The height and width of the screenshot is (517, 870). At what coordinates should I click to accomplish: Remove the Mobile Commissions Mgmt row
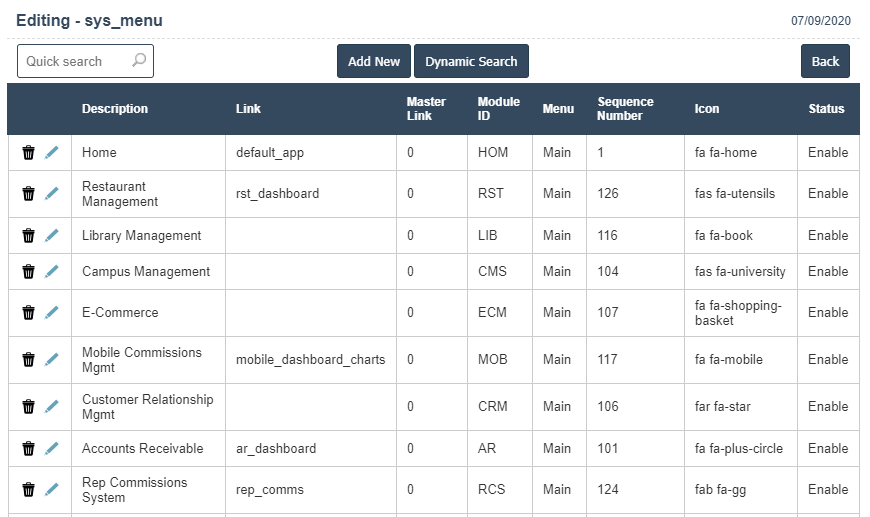pos(29,360)
